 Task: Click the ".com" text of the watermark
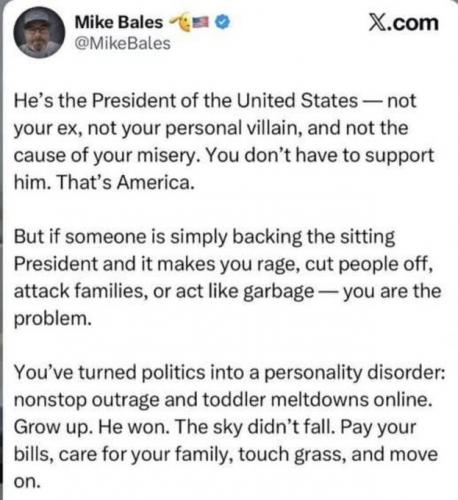pos(412,23)
